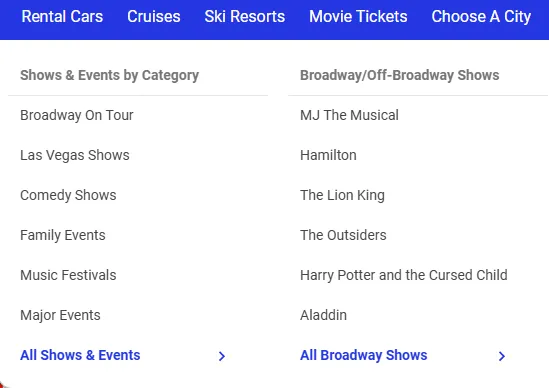
Task: Go to Movie Tickets in navigation bar
Action: pos(358,16)
